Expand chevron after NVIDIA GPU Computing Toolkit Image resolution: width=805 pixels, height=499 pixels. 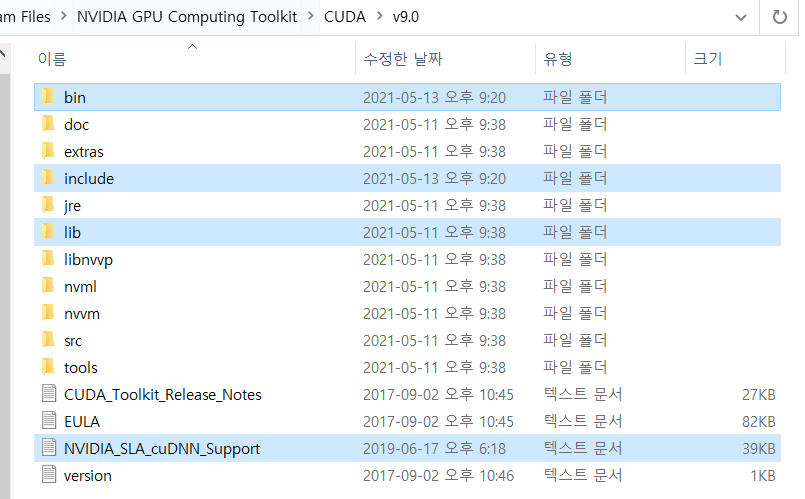coord(311,16)
